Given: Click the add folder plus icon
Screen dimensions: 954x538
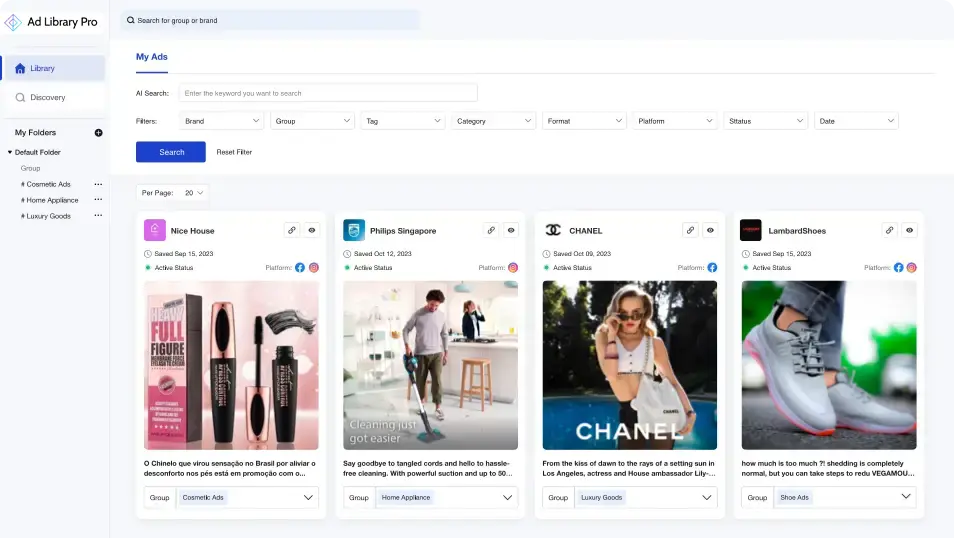Looking at the screenshot, I should 98,132.
